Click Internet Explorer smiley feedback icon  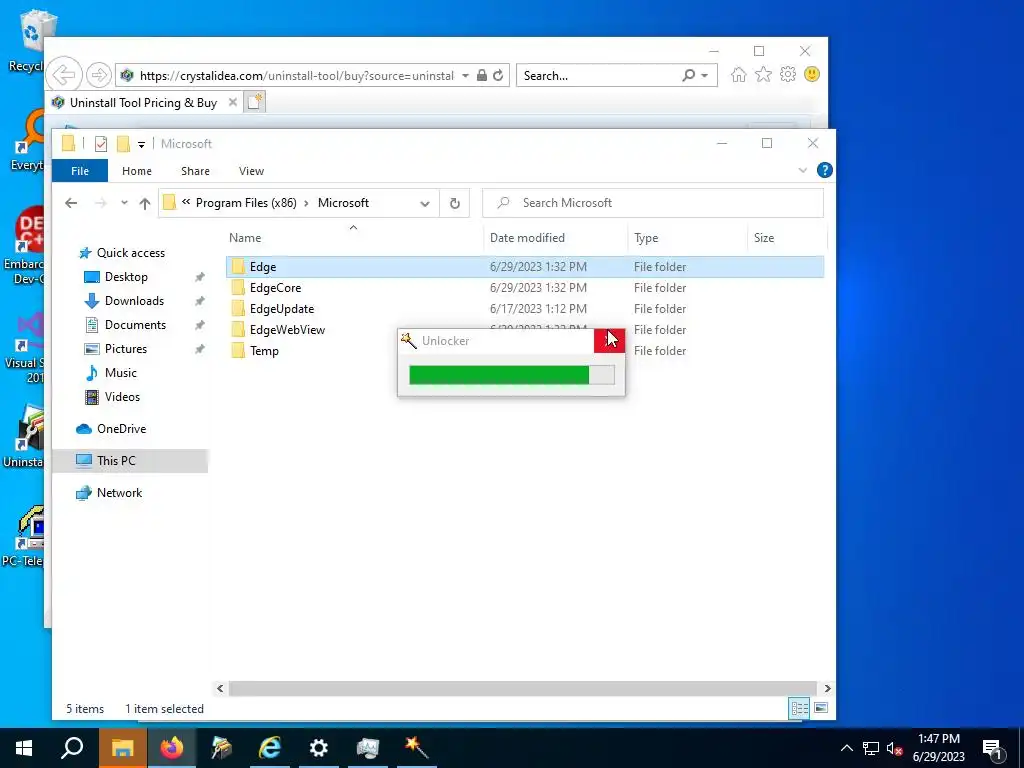[812, 74]
